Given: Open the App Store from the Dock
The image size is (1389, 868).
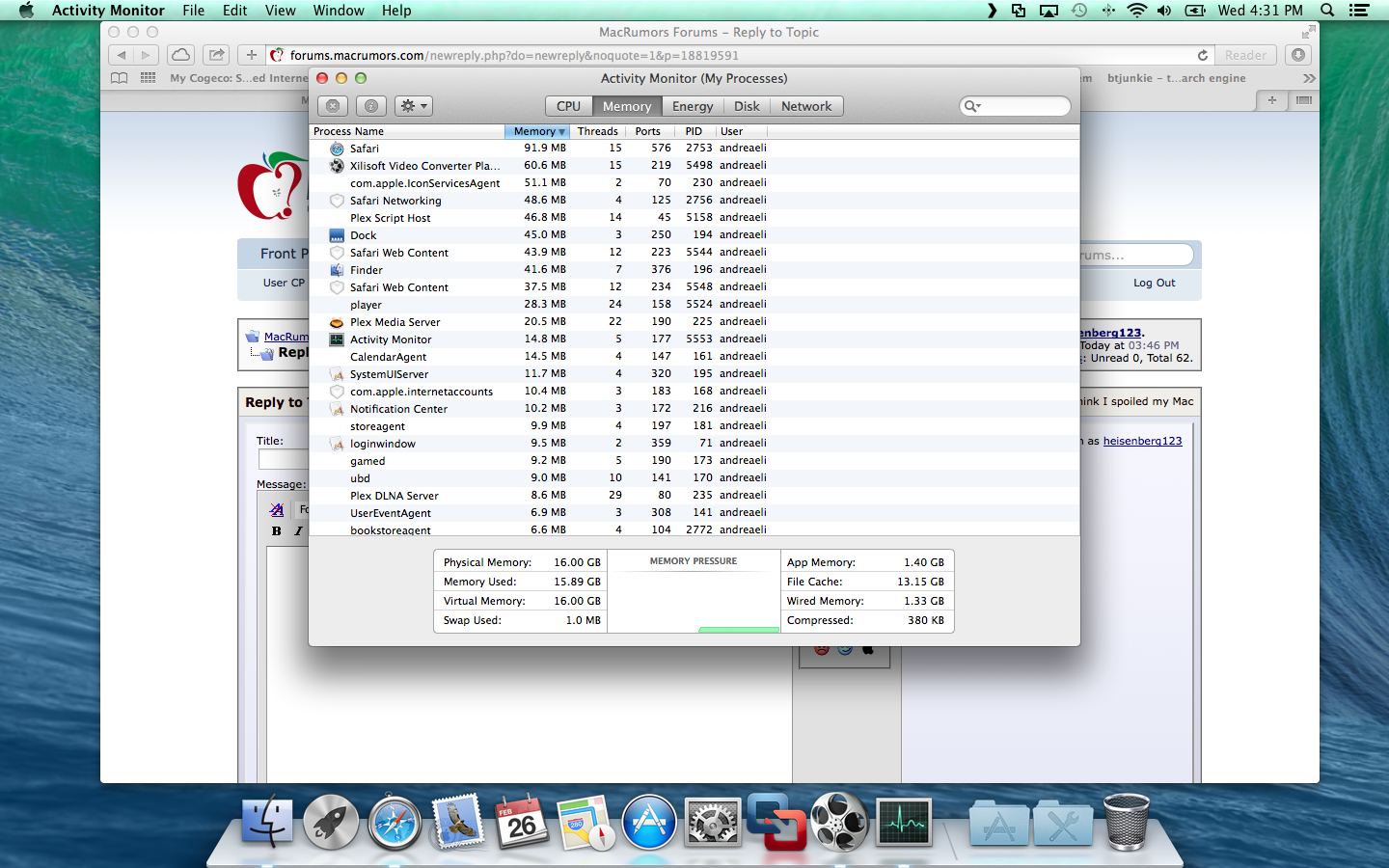Looking at the screenshot, I should point(649,824).
